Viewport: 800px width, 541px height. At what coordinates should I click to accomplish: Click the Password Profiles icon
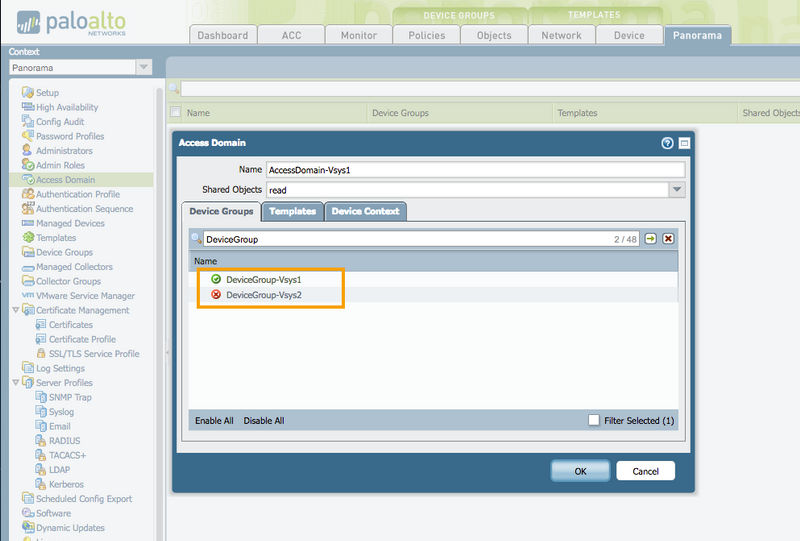[x=28, y=136]
